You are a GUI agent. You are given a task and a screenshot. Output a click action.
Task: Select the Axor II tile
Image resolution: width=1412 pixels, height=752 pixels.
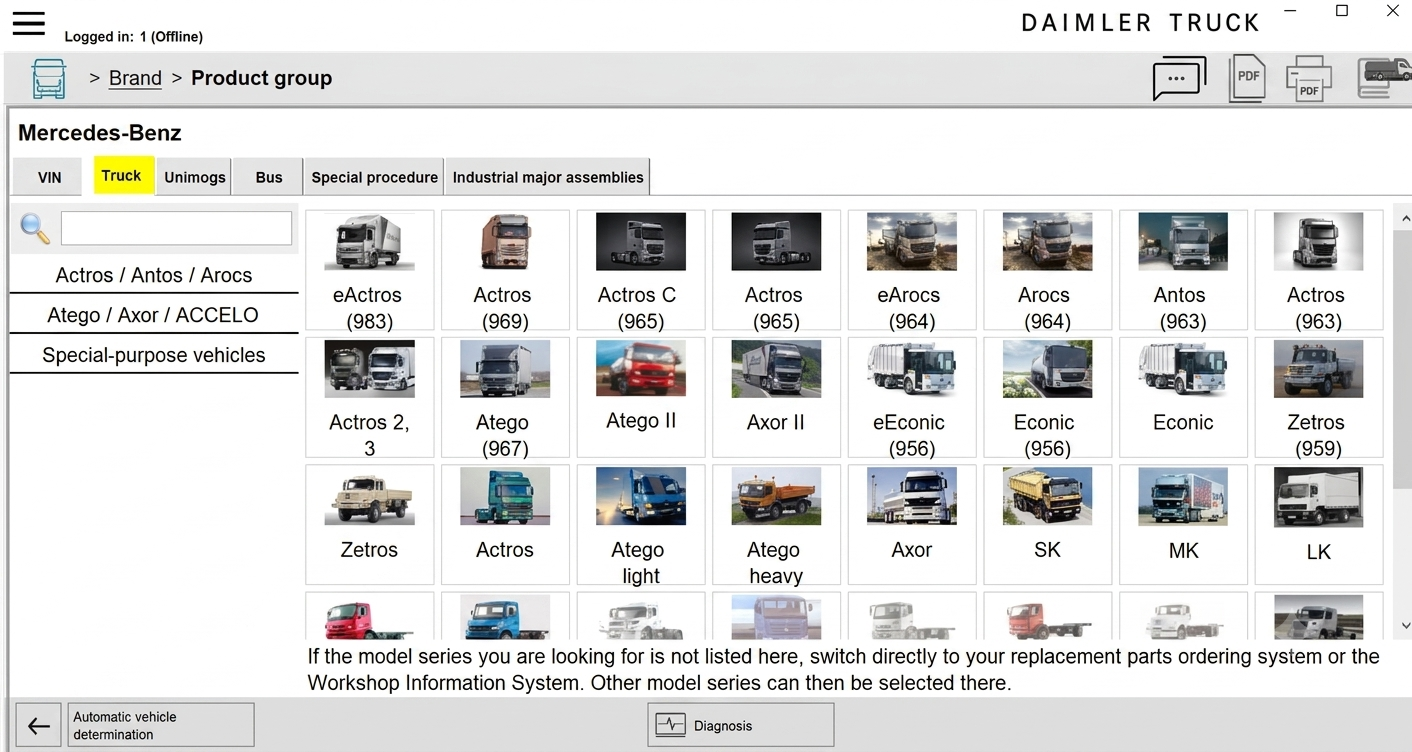[x=776, y=397]
